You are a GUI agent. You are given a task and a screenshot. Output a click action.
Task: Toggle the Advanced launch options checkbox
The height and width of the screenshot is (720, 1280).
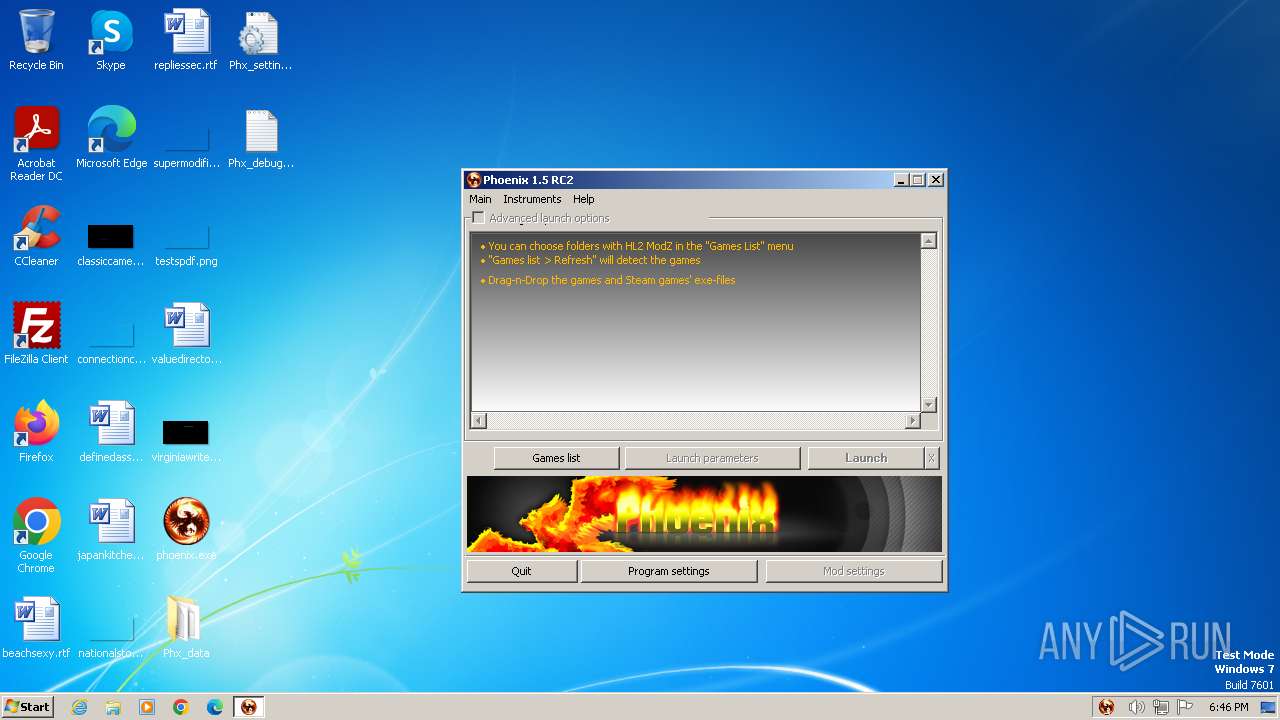click(478, 218)
